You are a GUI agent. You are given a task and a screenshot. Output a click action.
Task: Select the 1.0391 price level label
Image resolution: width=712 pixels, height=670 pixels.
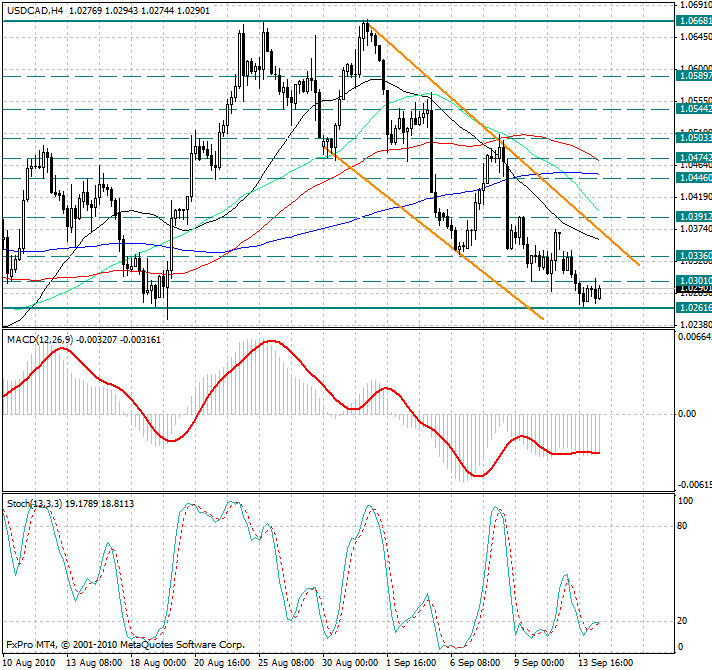coord(694,216)
